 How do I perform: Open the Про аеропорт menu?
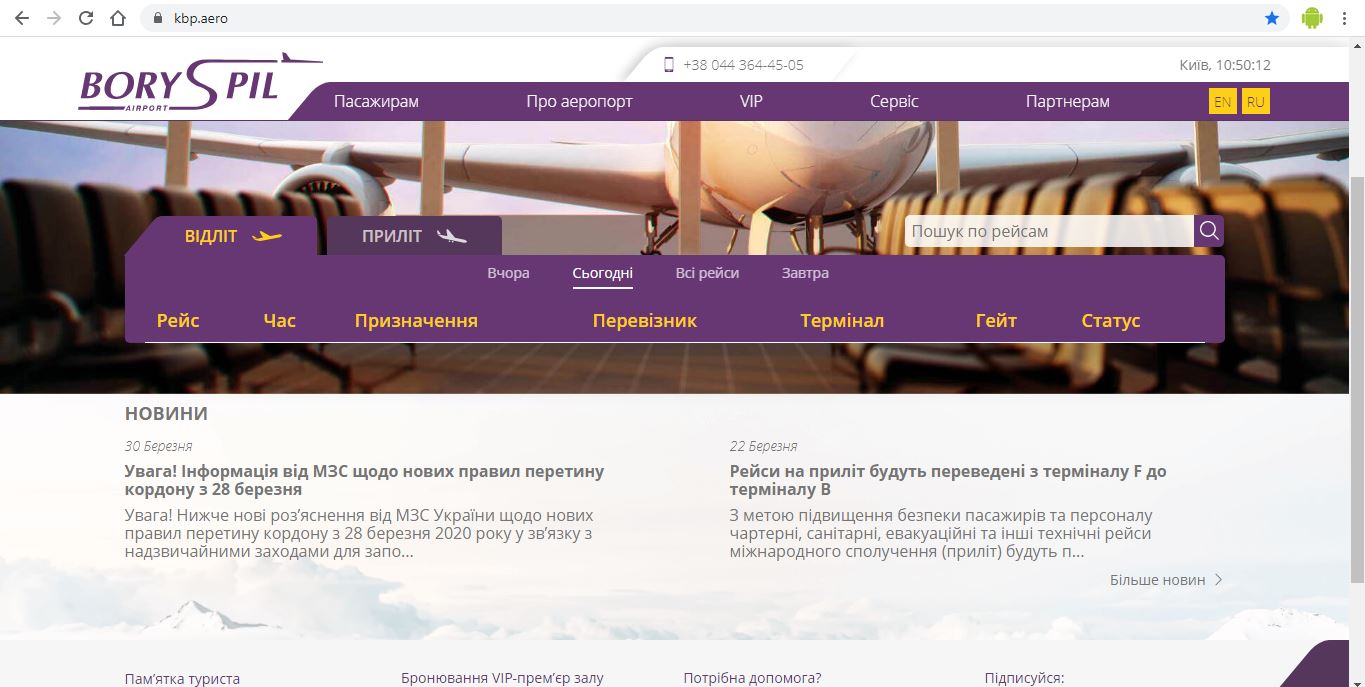[579, 102]
